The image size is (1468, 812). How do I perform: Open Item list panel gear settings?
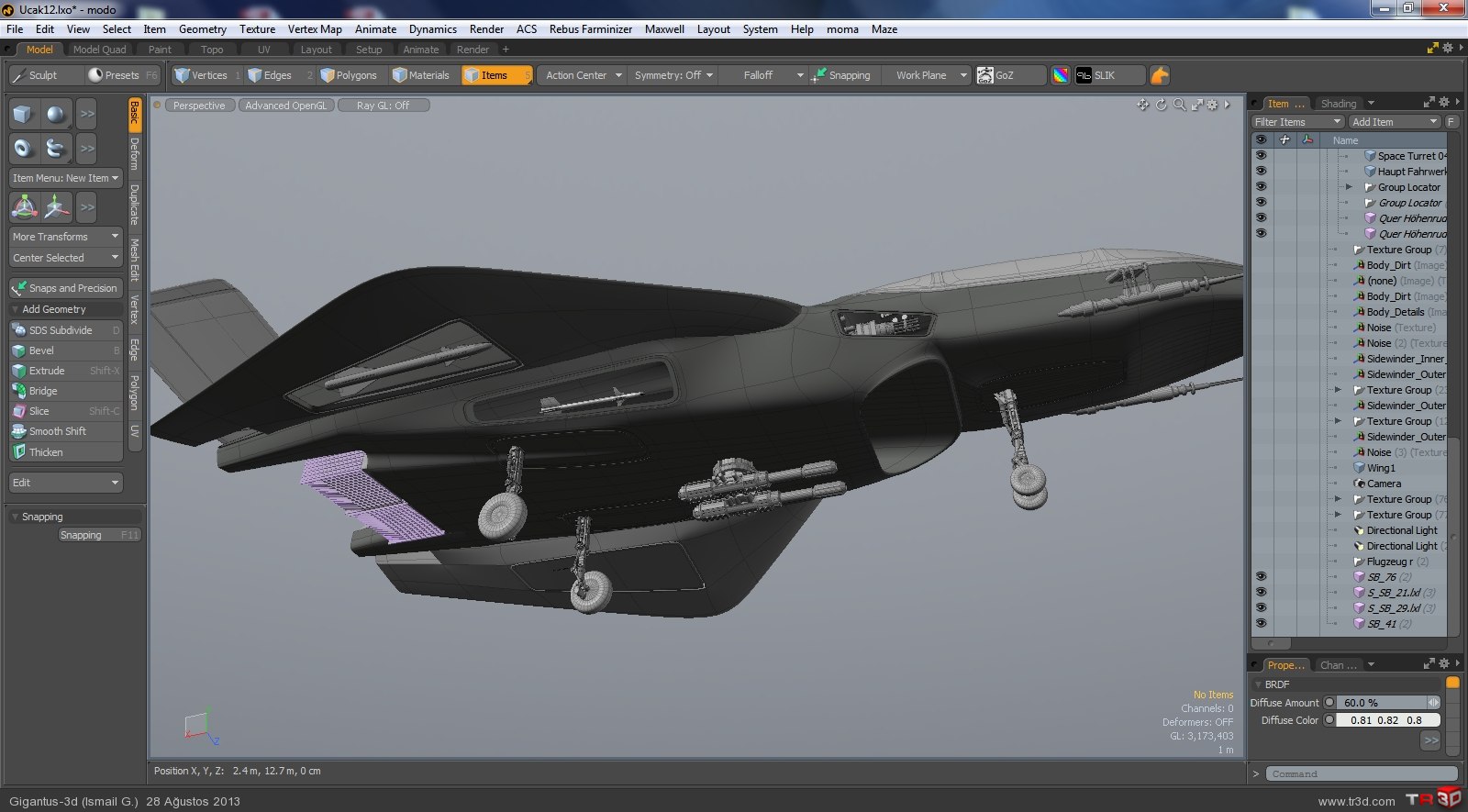pos(1444,103)
